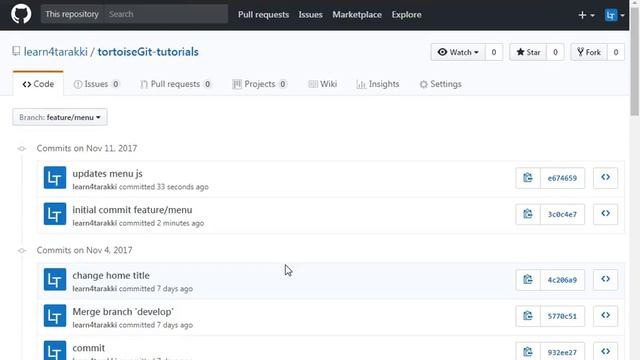Copy full SHA for commit 932ee27
This screenshot has width=640, height=360.
(x=528, y=351)
